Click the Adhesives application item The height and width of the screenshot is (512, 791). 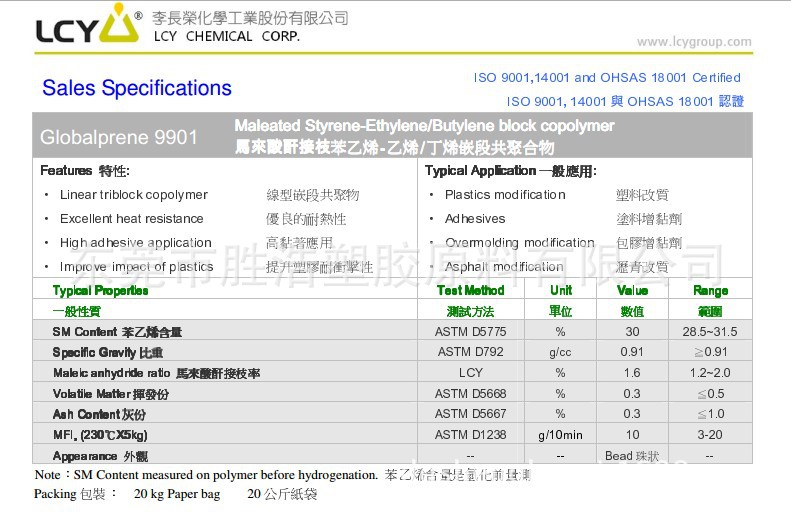coord(475,219)
